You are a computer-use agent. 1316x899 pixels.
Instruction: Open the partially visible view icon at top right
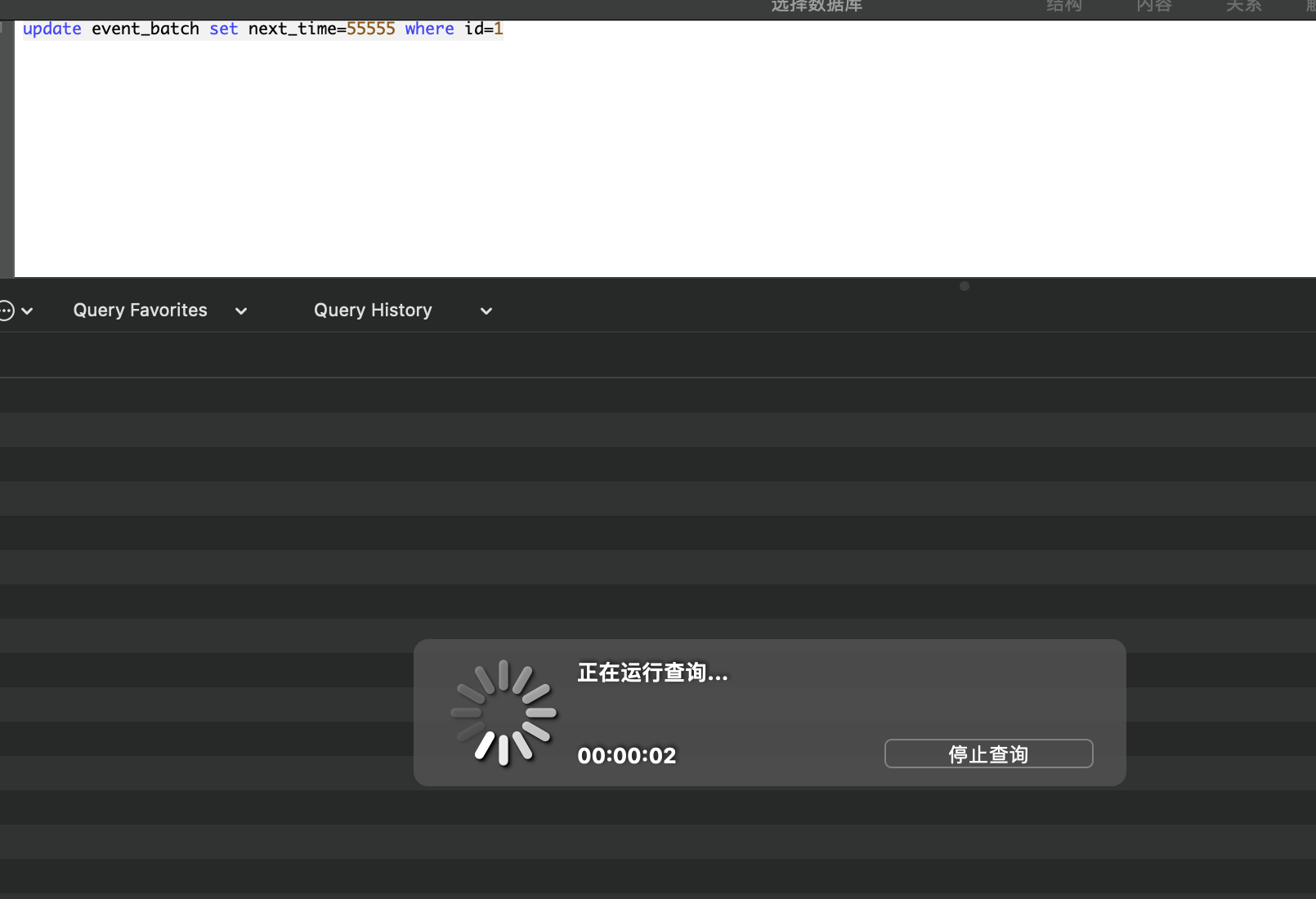[x=1310, y=7]
